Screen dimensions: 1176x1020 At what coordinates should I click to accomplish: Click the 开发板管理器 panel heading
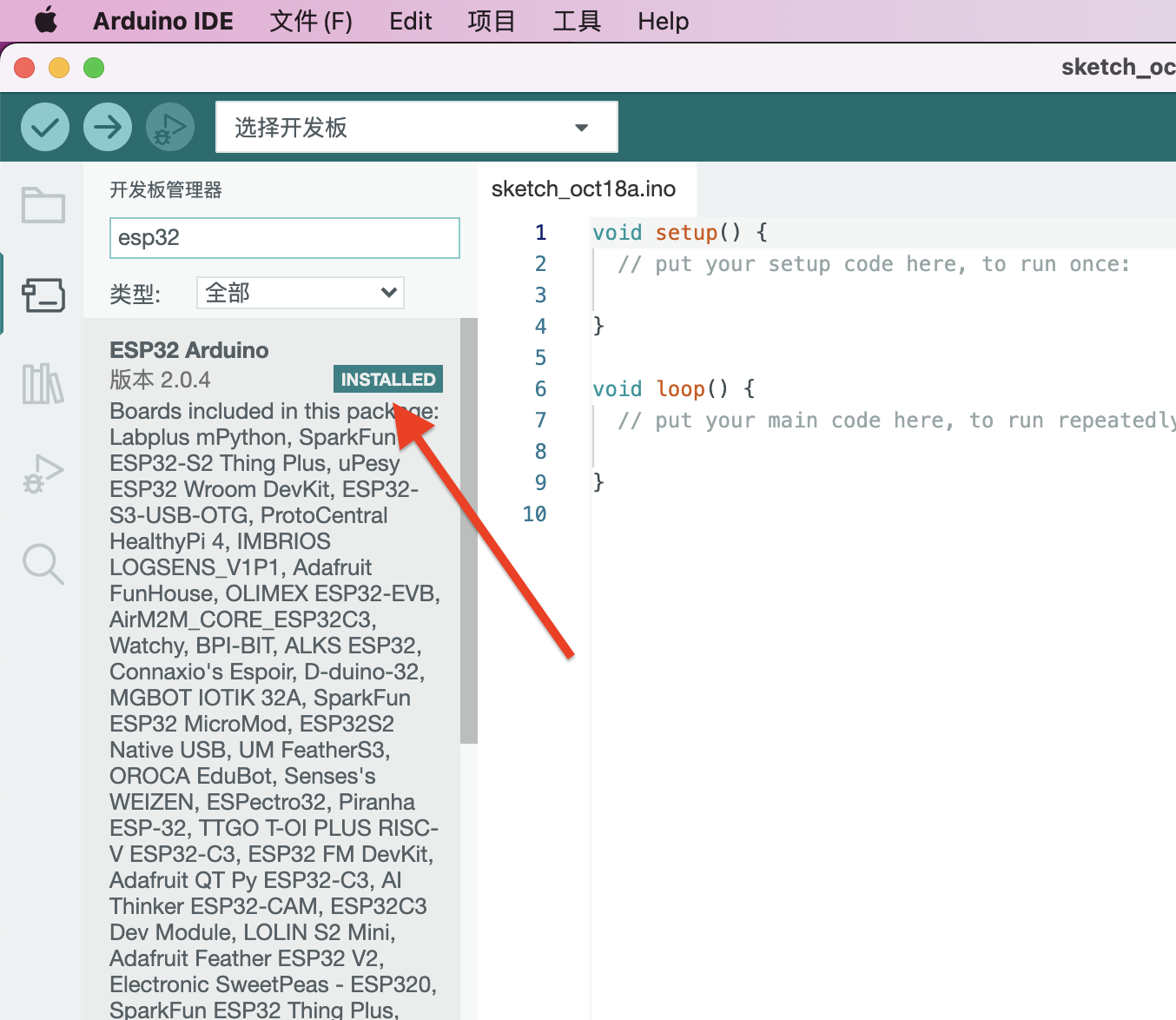[x=166, y=189]
